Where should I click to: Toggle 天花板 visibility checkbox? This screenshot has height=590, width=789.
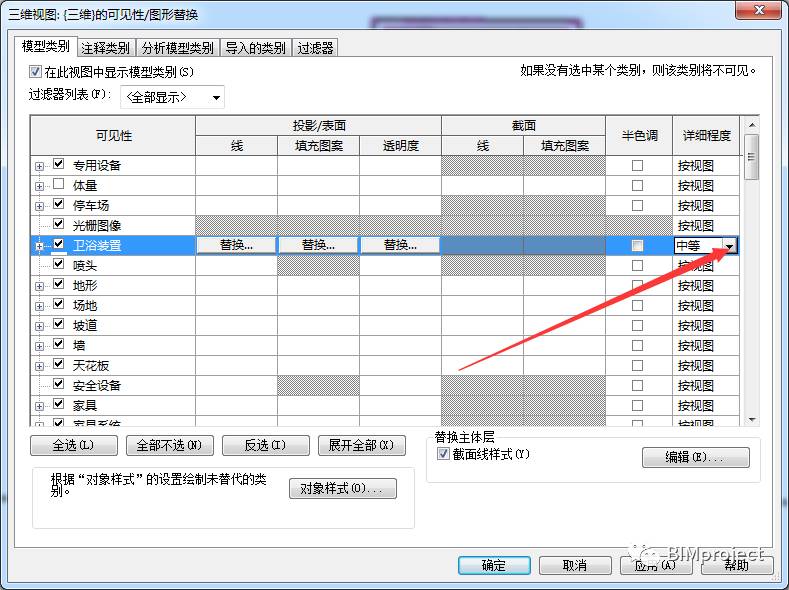(x=58, y=364)
